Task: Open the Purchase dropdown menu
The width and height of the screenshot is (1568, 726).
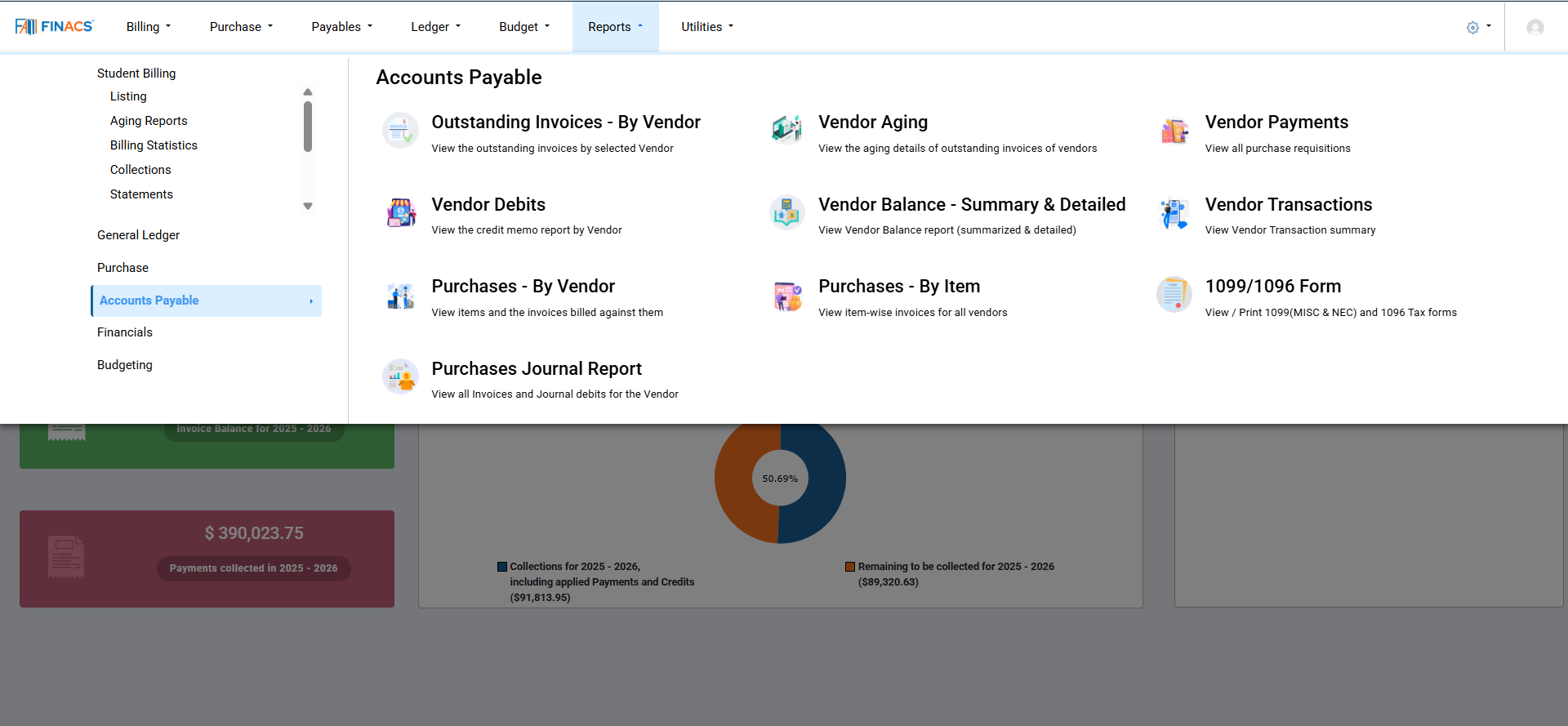Action: [x=241, y=27]
